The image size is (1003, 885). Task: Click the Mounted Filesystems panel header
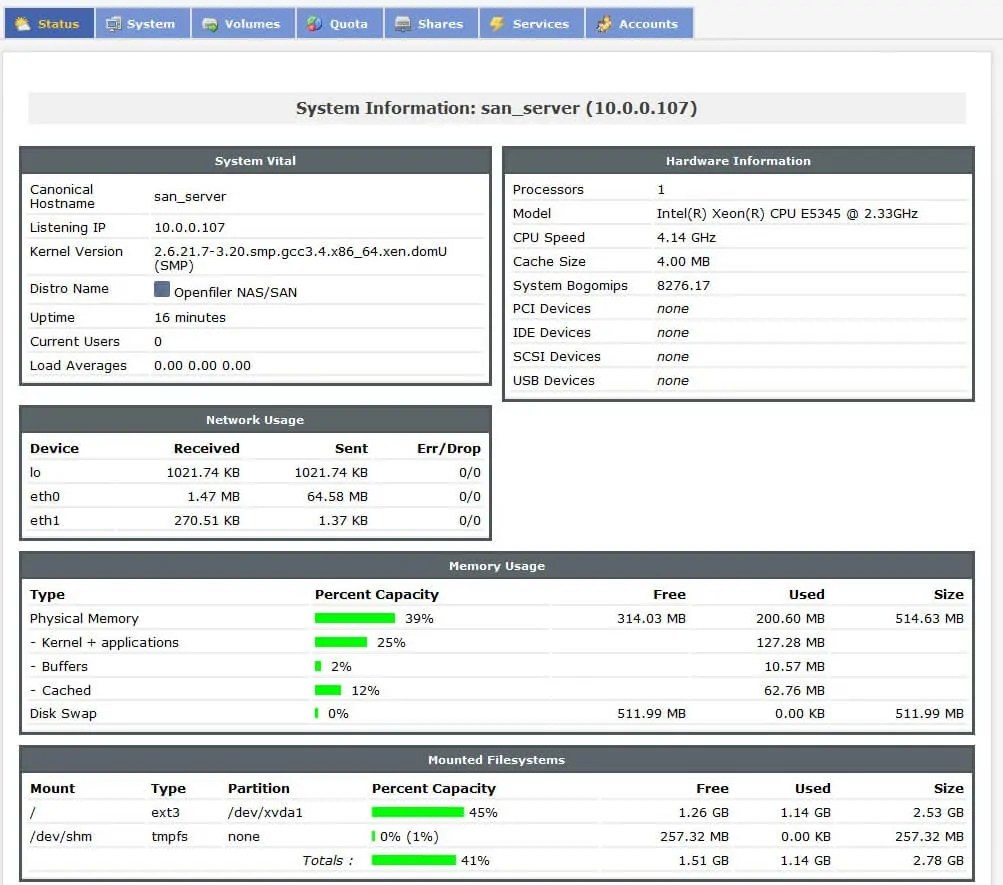pos(497,760)
